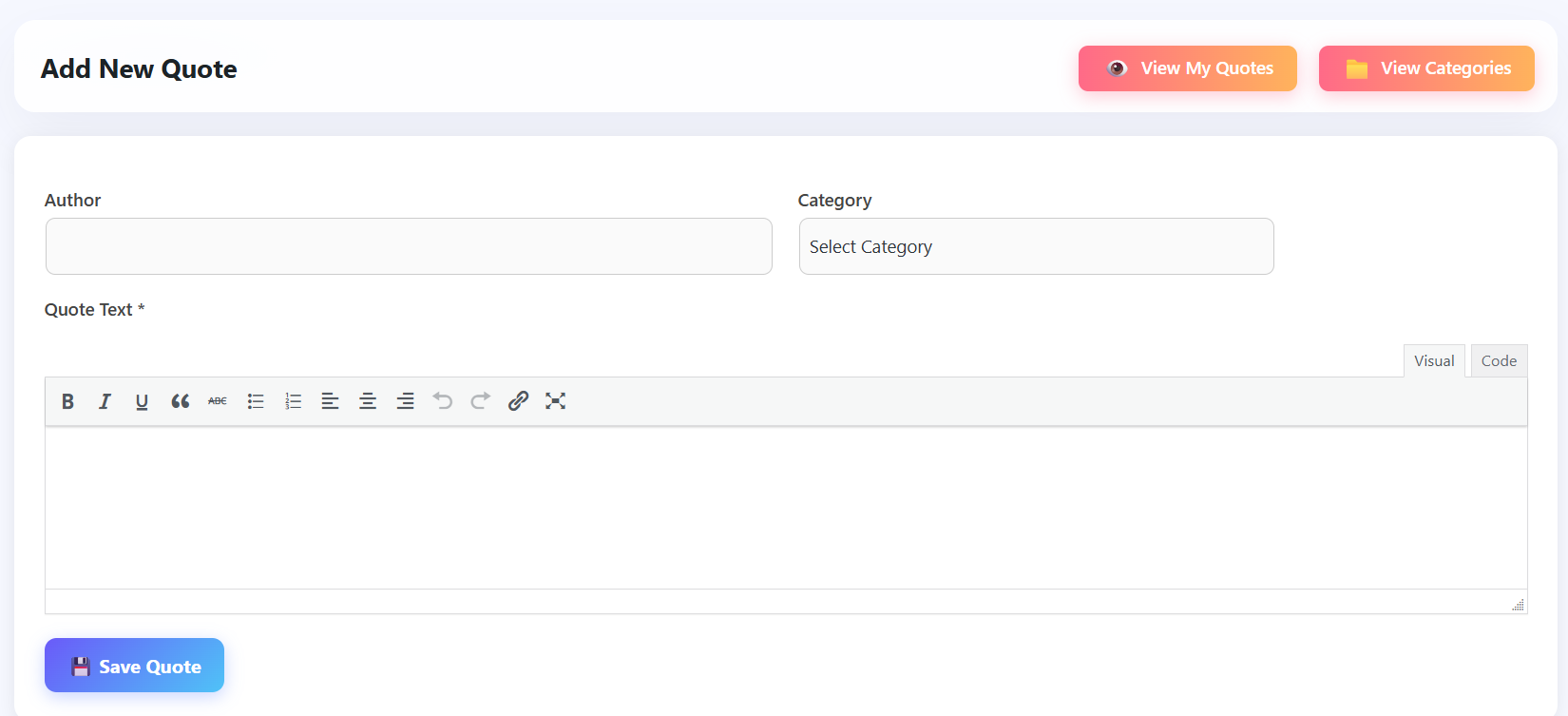Undo the last edit
This screenshot has height=716, width=1568.
pyautogui.click(x=443, y=401)
